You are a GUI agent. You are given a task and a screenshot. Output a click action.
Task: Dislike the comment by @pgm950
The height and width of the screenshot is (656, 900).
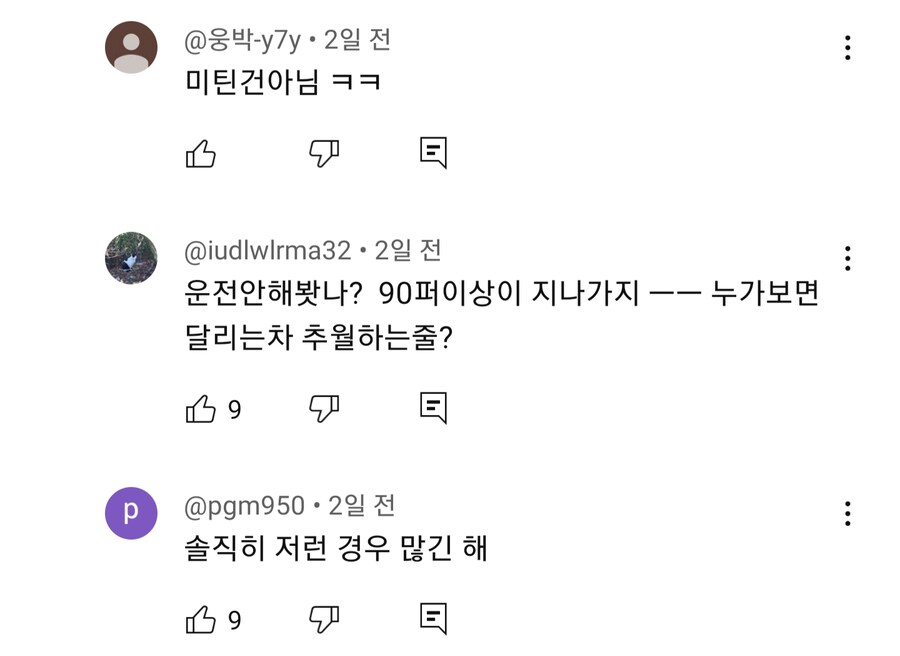point(322,618)
